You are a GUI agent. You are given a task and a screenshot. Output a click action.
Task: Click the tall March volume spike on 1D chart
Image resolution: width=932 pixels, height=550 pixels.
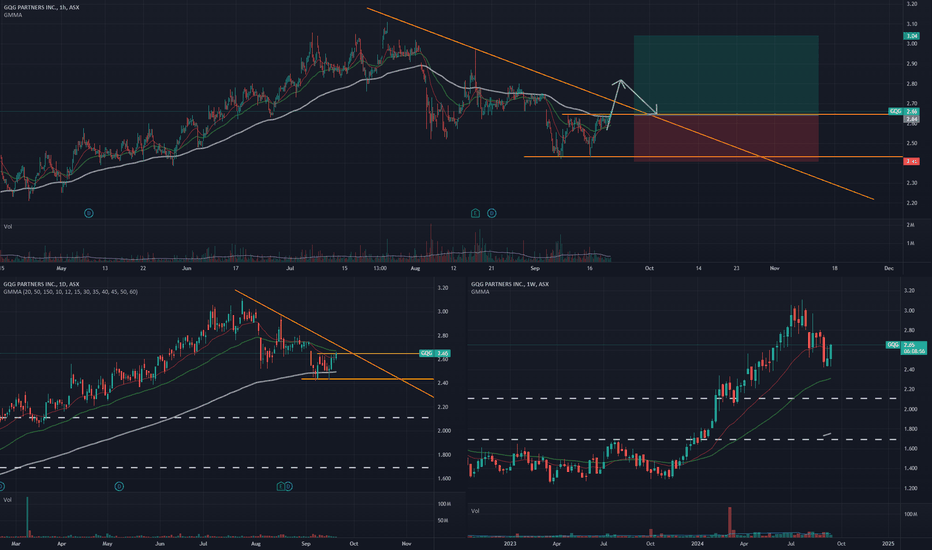tap(27, 516)
